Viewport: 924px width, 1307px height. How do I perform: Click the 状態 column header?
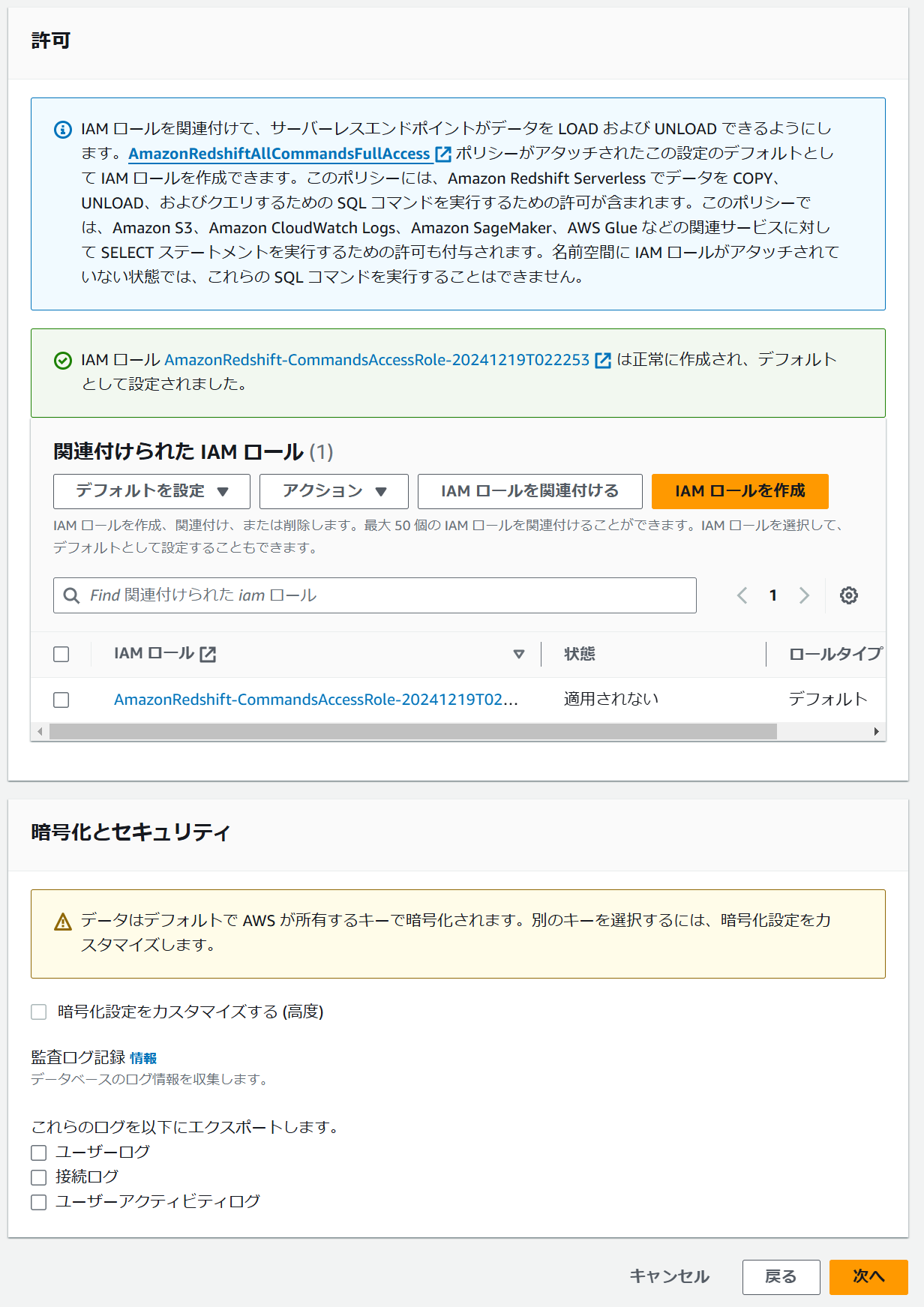pyautogui.click(x=580, y=654)
